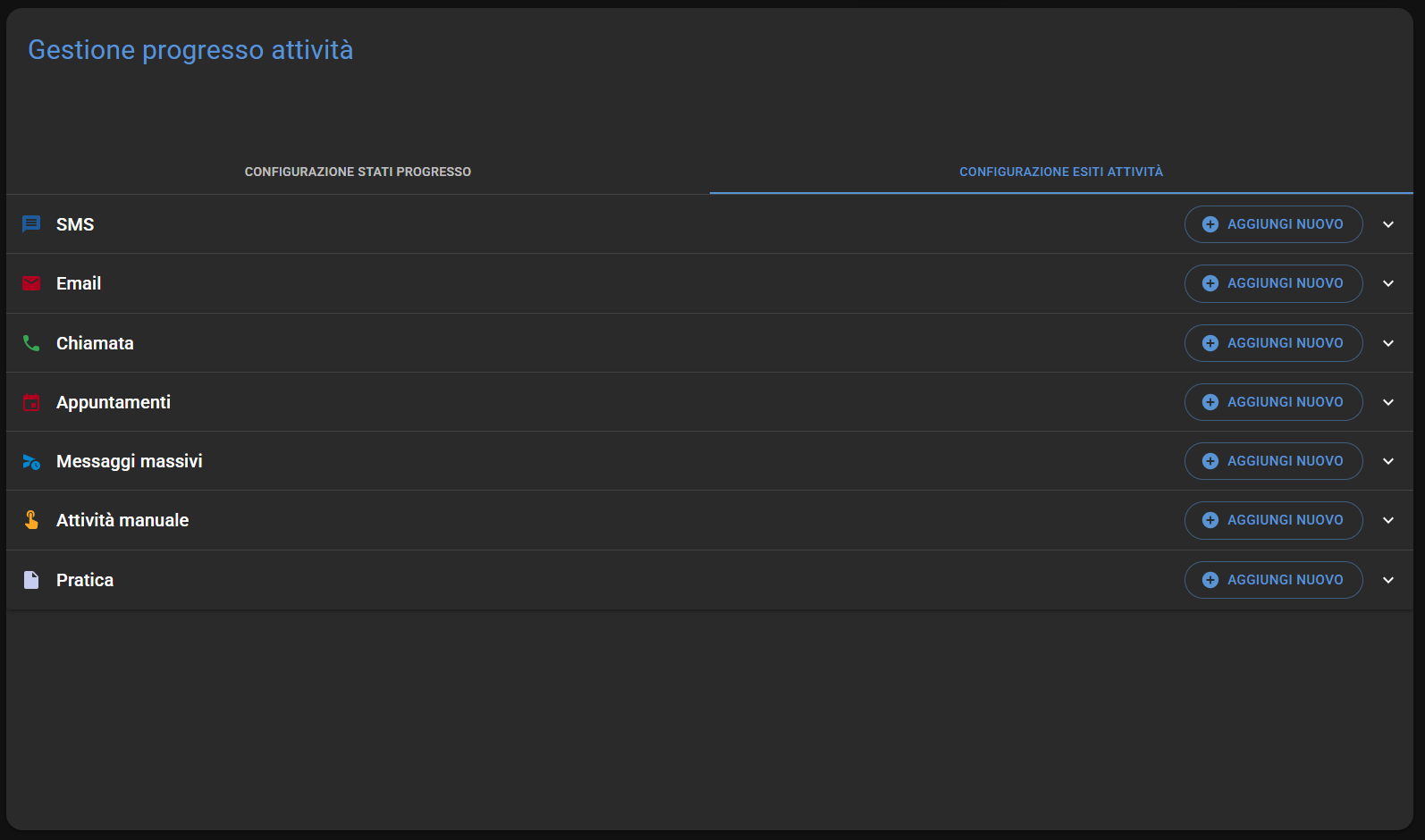Click the Messaggi massivi send icon

(31, 462)
